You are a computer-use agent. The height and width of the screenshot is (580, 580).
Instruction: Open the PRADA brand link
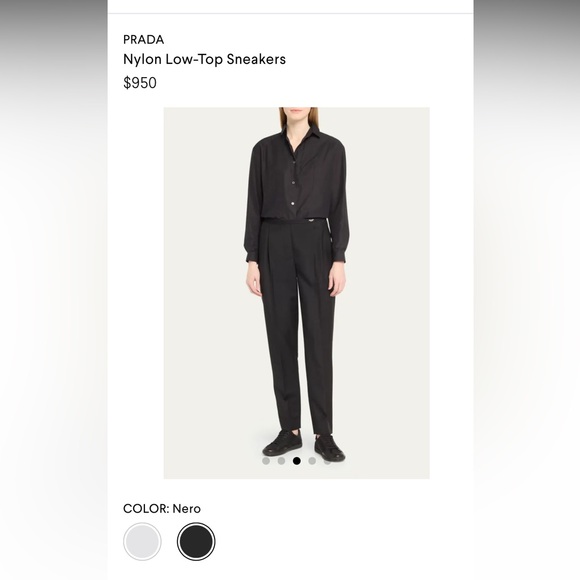tap(143, 40)
